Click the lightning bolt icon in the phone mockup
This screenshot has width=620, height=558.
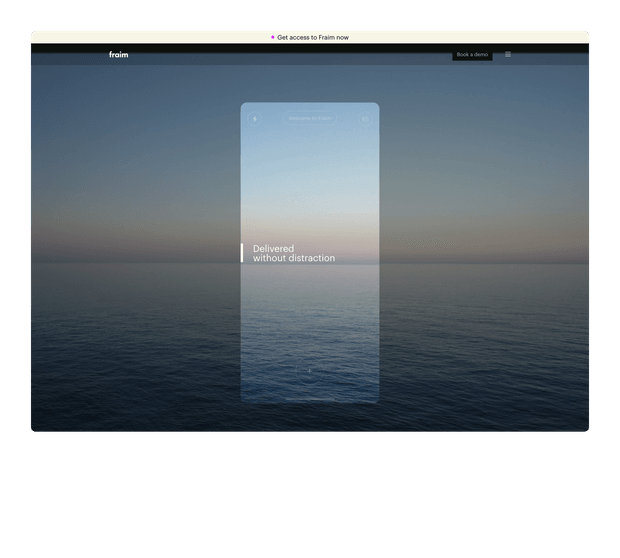point(254,119)
